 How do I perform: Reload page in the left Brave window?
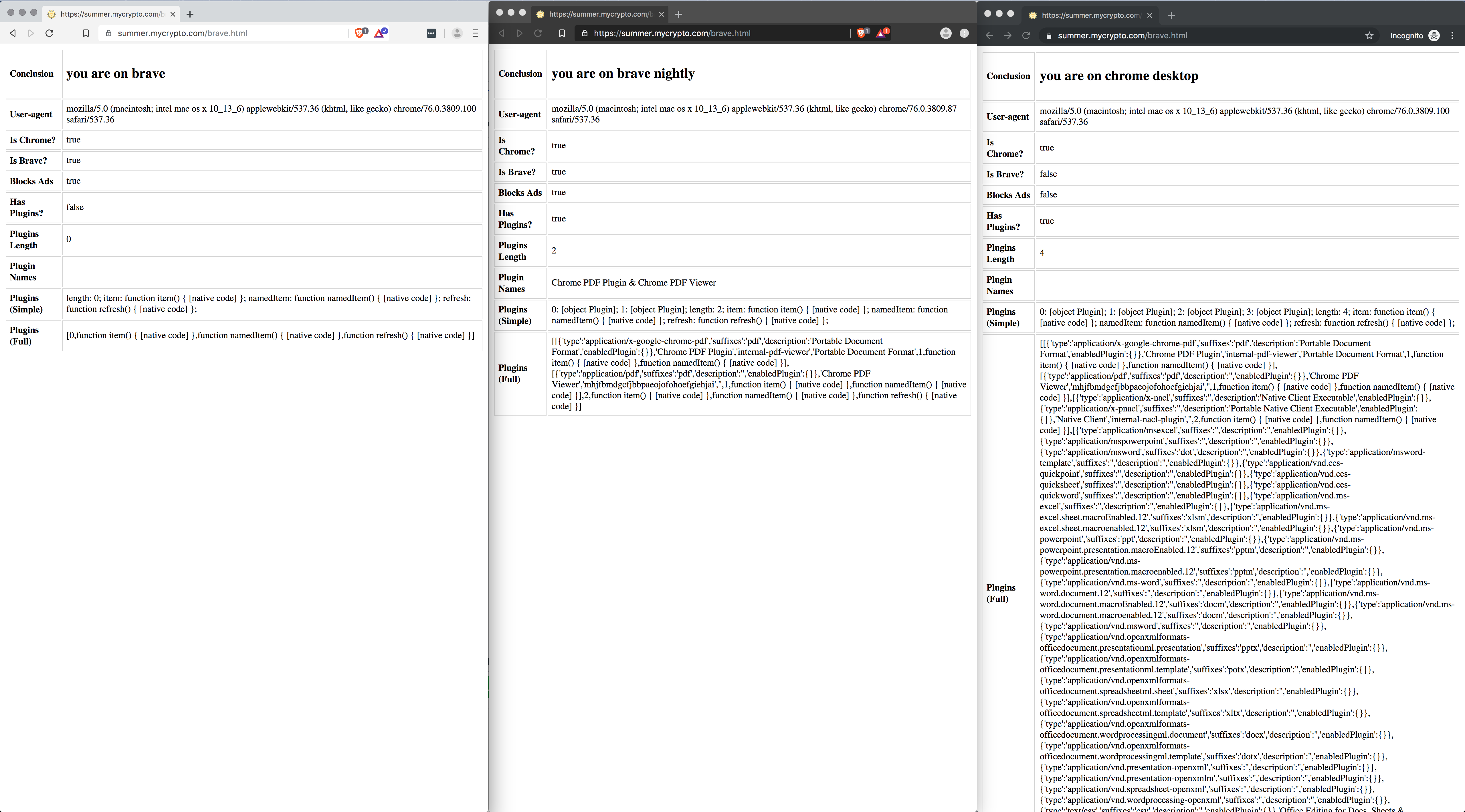point(50,33)
